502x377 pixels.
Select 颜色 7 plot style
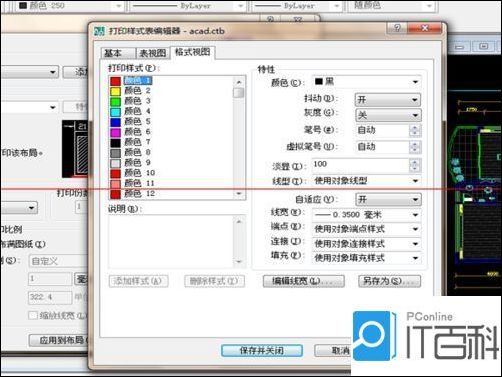(x=137, y=142)
